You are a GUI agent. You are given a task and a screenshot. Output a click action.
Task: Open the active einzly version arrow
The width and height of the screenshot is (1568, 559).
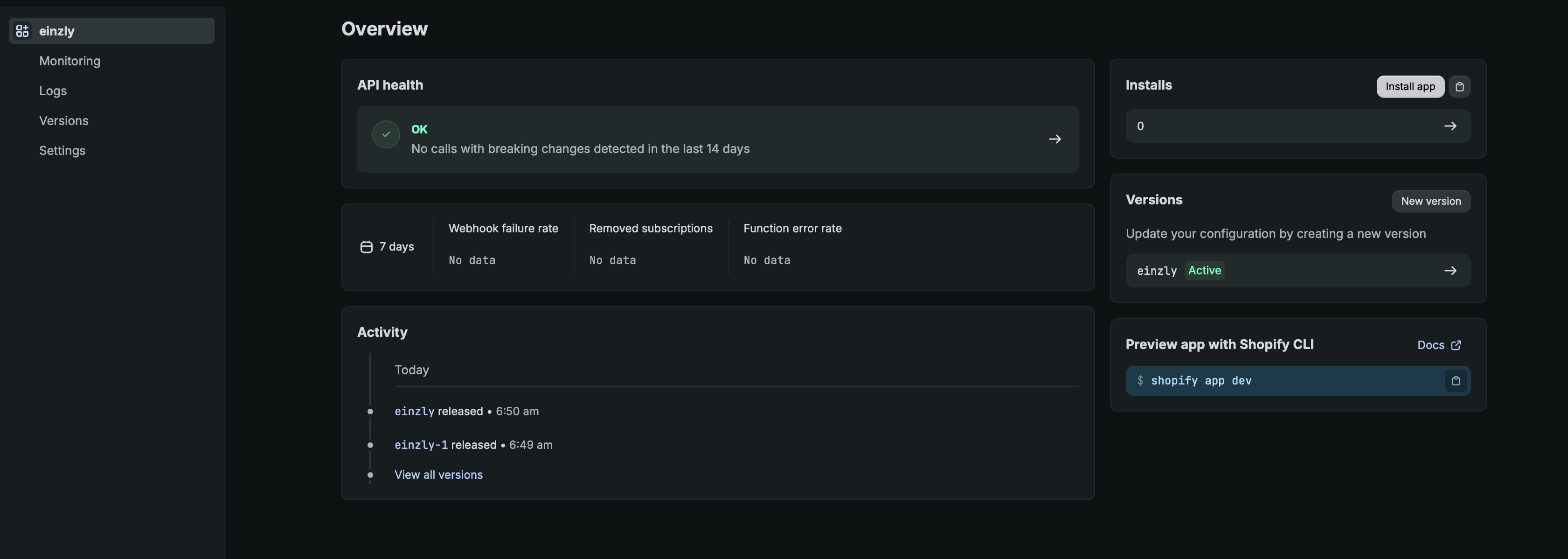[1450, 270]
